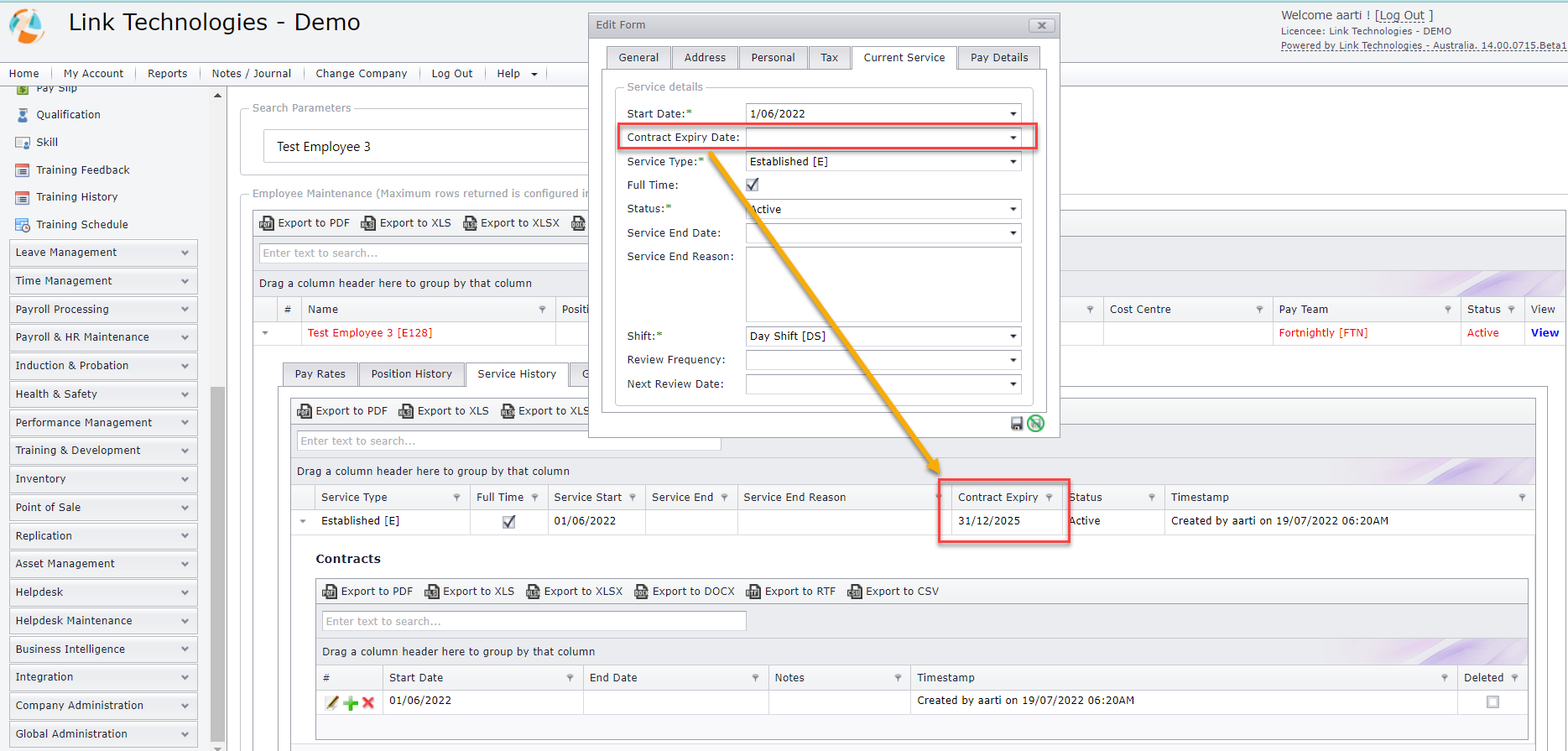Open the Review Frequency dropdown
Screen dimensions: 1568x751
tap(1013, 360)
